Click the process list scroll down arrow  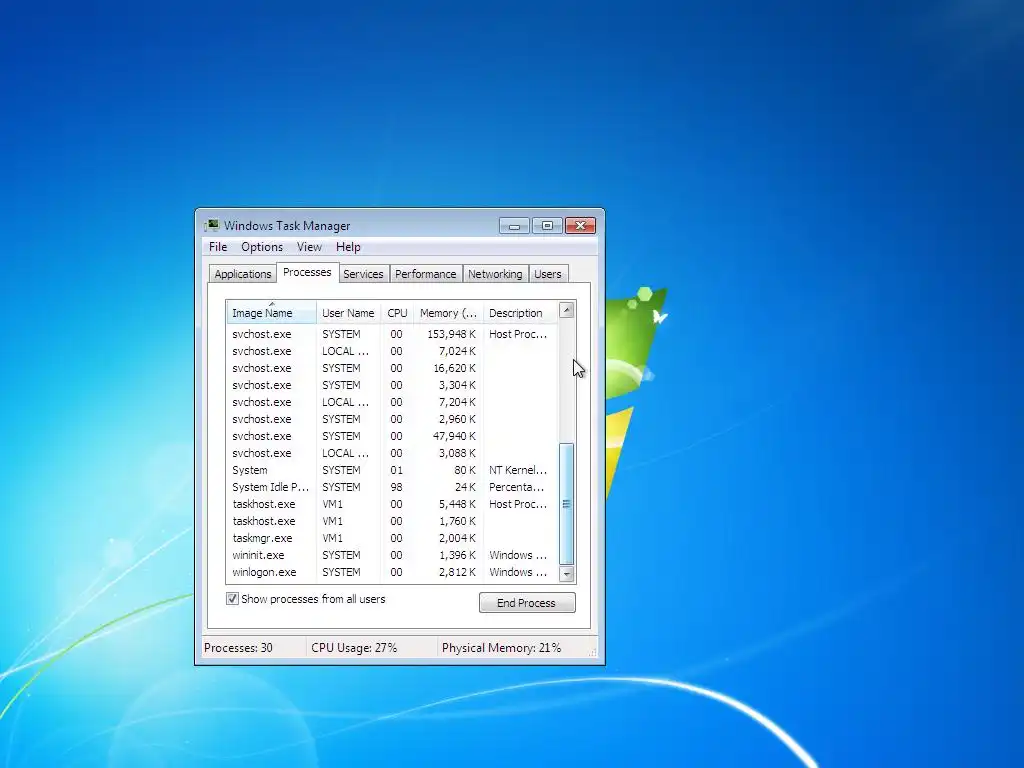[x=567, y=574]
